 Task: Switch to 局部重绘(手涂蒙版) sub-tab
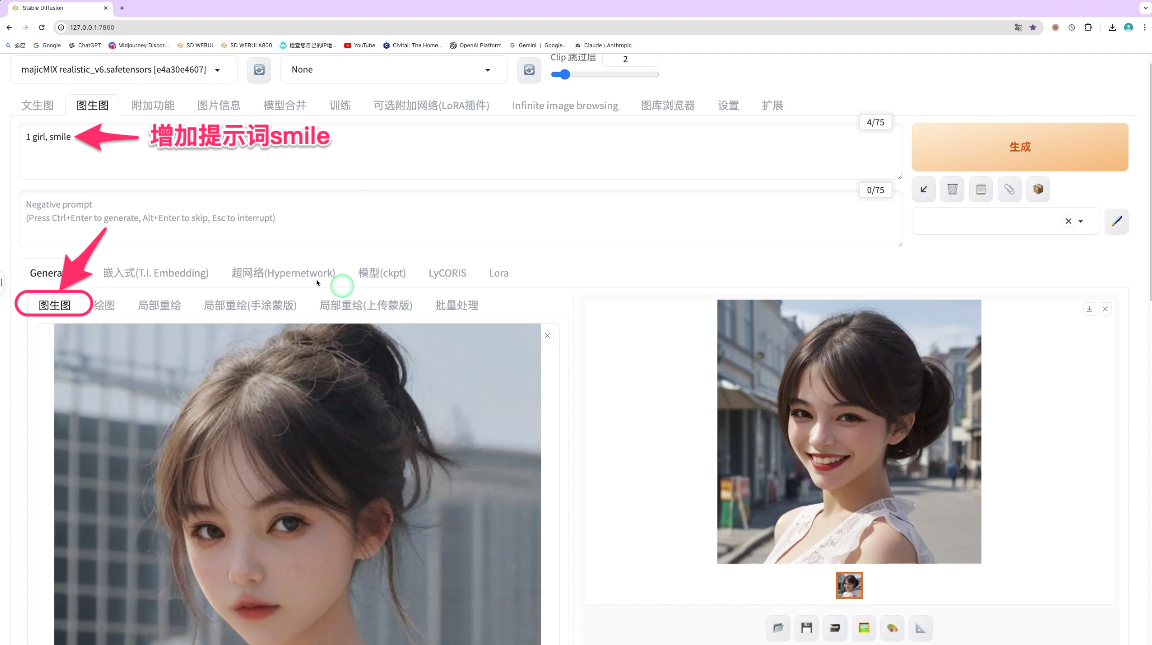[x=250, y=305]
